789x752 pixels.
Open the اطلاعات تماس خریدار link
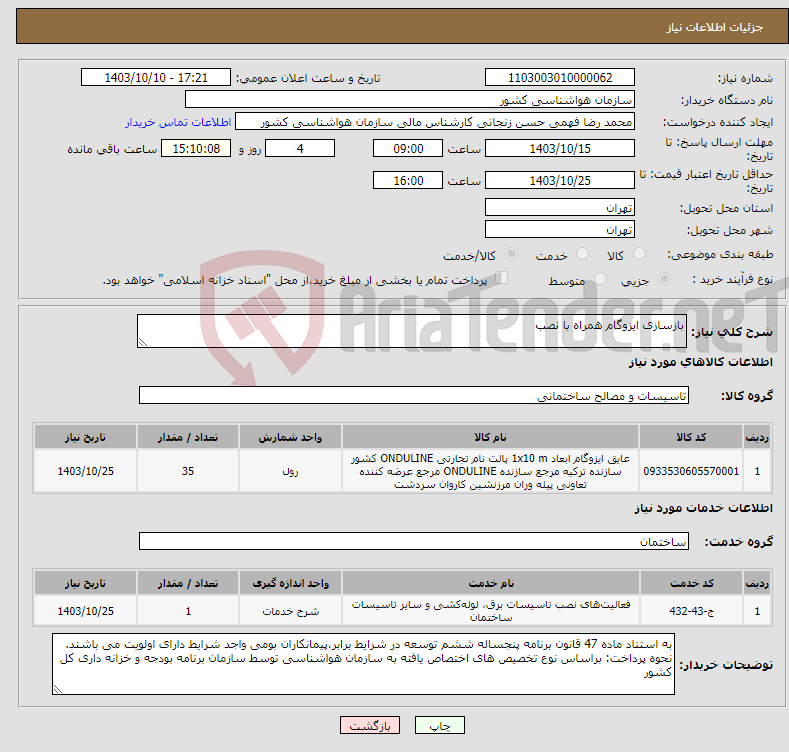point(178,122)
